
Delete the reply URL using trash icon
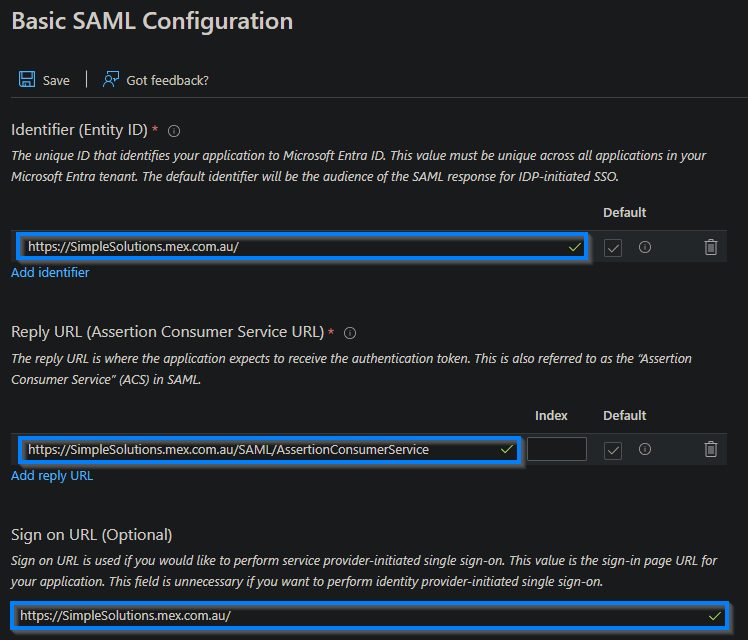710,450
